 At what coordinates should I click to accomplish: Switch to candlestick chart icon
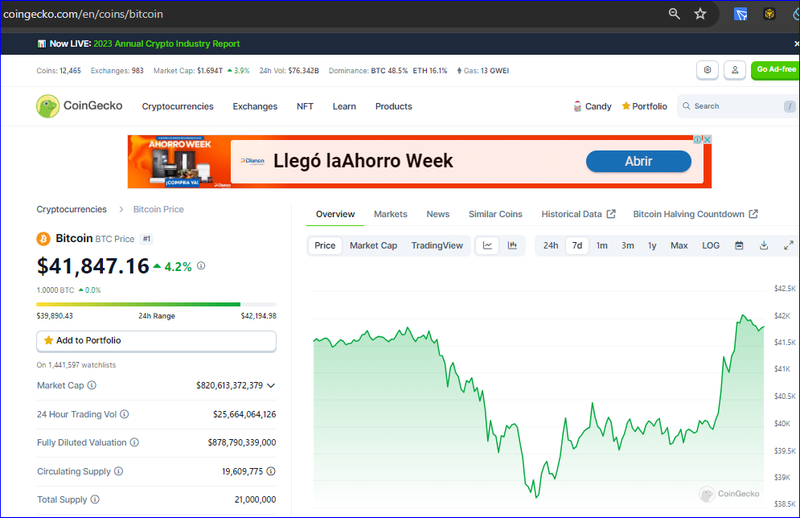pyautogui.click(x=512, y=245)
